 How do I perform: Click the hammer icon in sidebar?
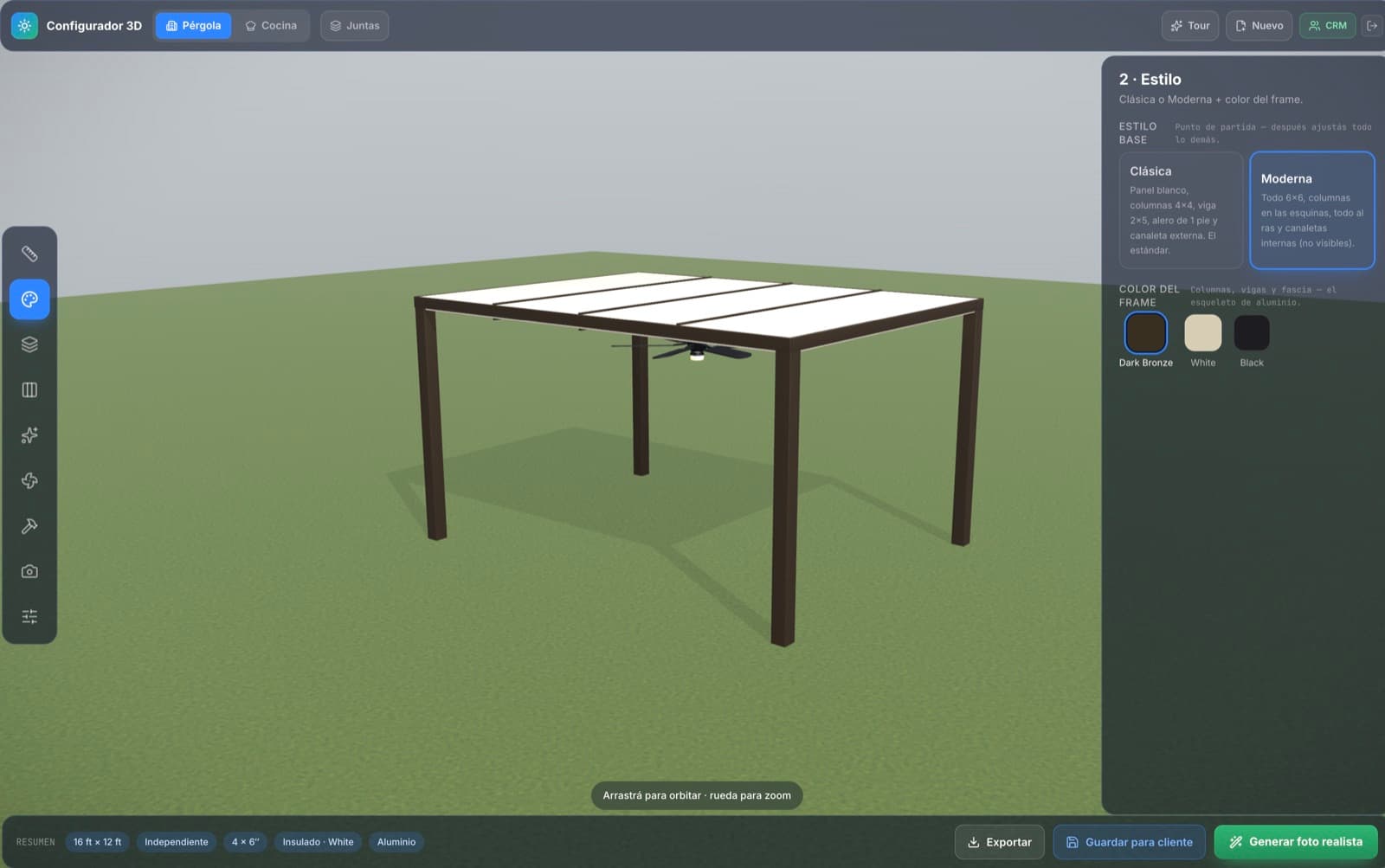[x=29, y=525]
